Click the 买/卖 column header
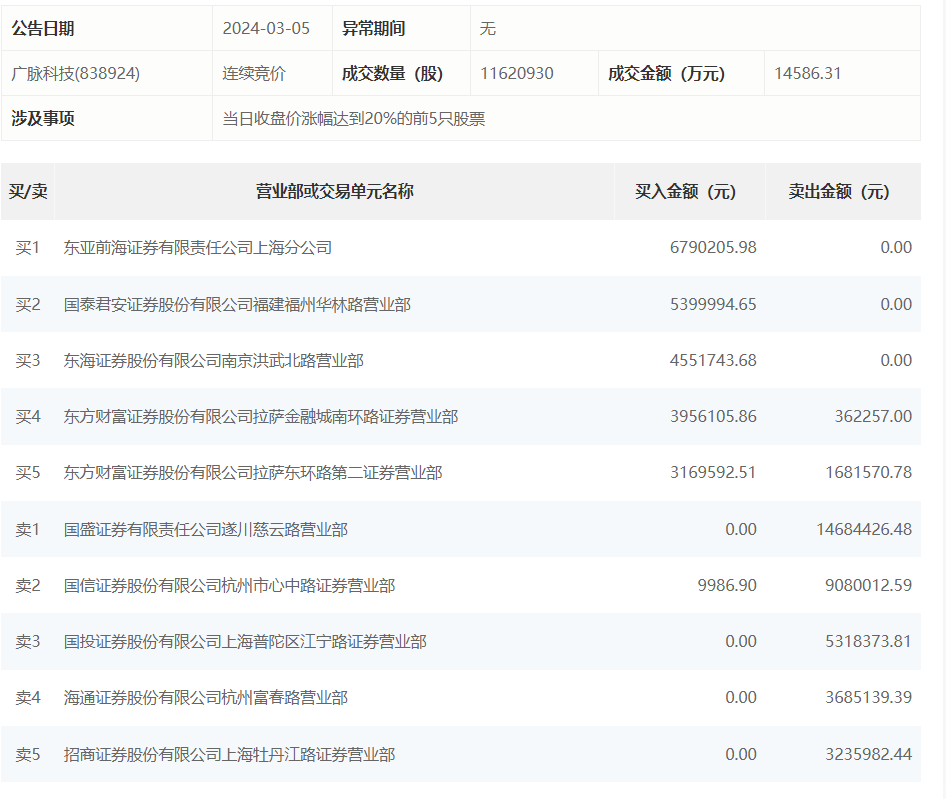Screen dimensions: 946x799 click(28, 192)
